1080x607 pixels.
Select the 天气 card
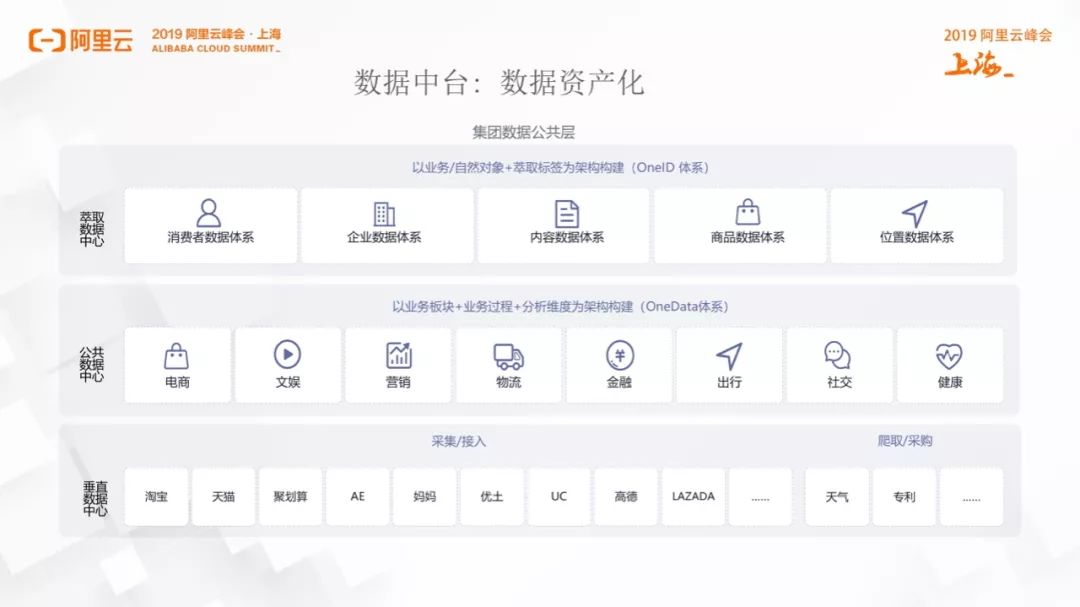(836, 496)
